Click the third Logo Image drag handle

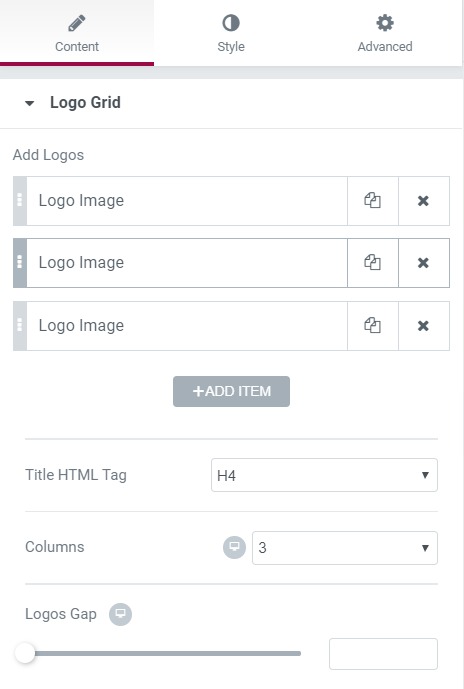click(20, 326)
